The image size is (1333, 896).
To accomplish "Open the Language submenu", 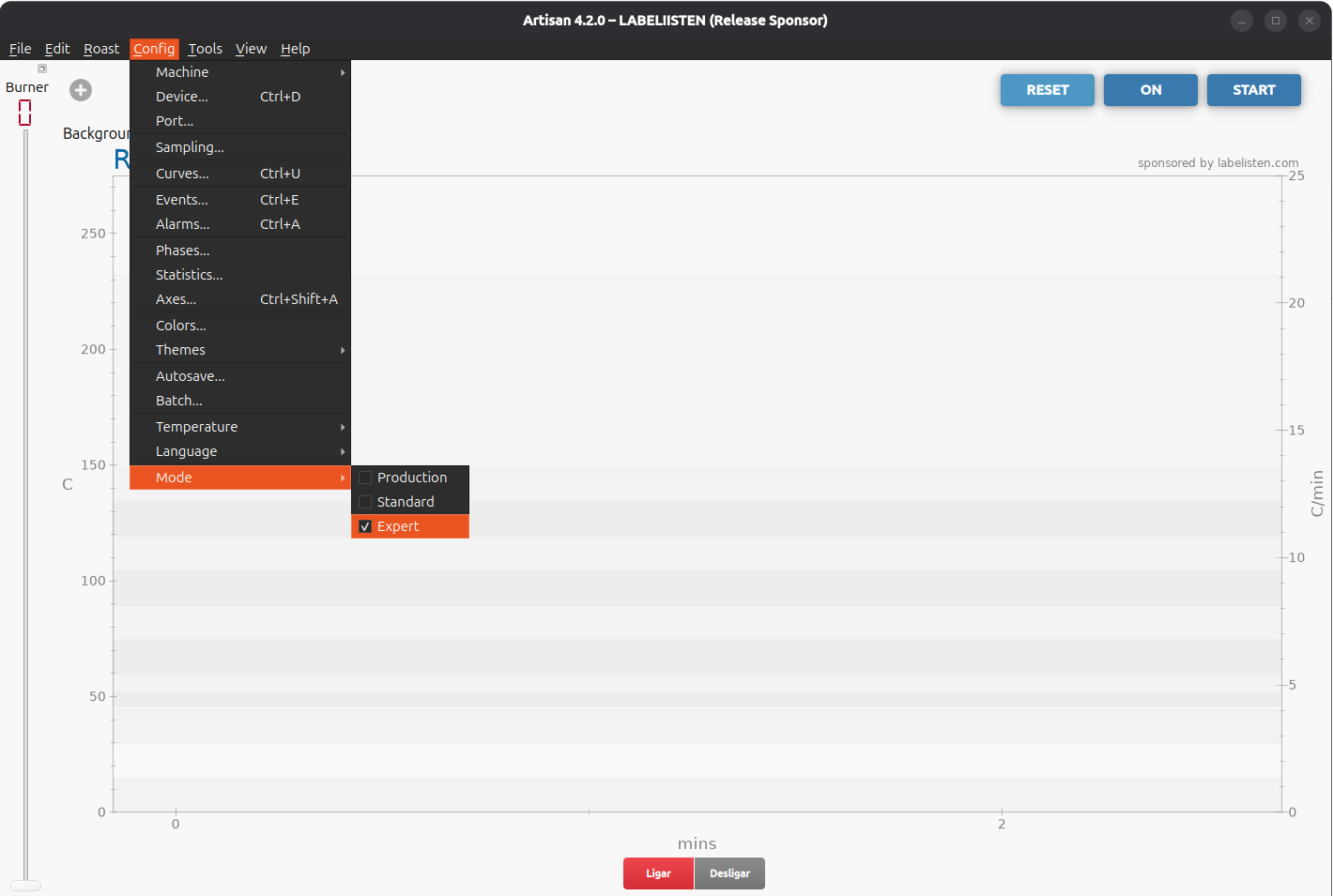I will coord(240,451).
